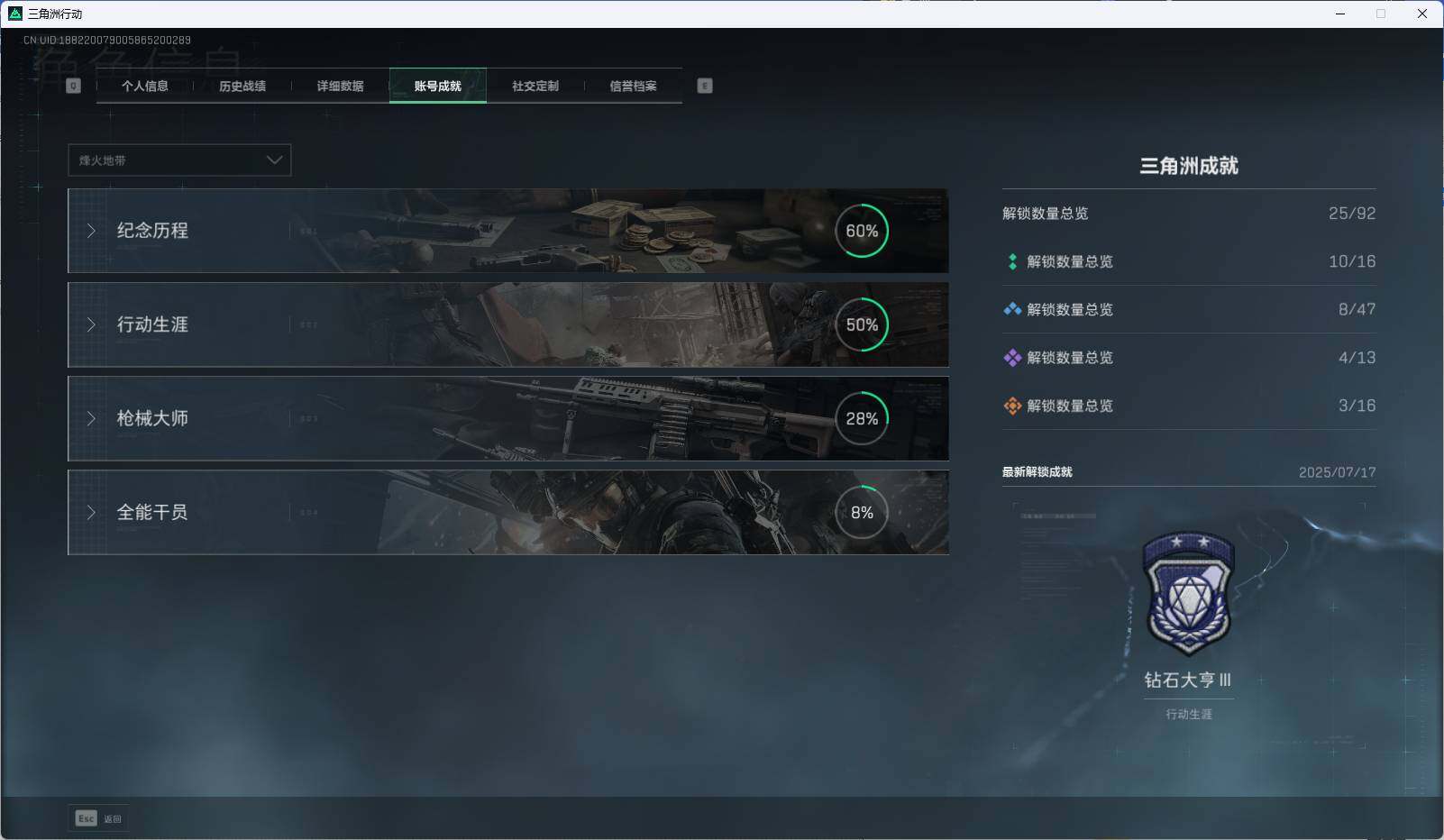Click the 10/16 unlock count
1444x840 pixels.
pos(1352,261)
